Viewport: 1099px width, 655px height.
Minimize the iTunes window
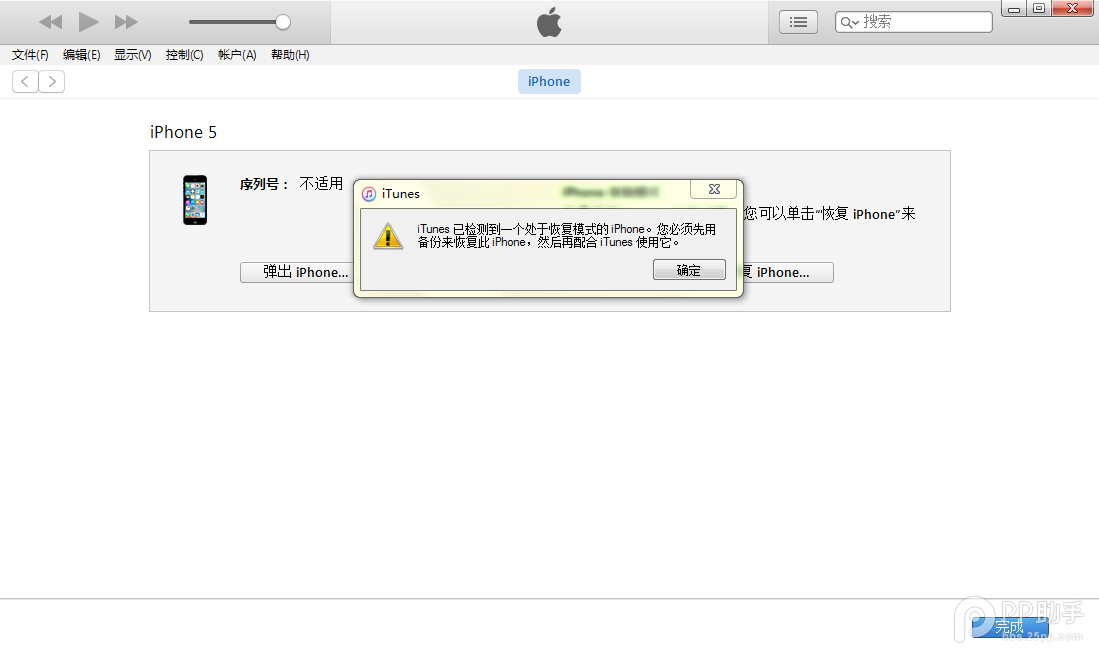pos(1013,8)
